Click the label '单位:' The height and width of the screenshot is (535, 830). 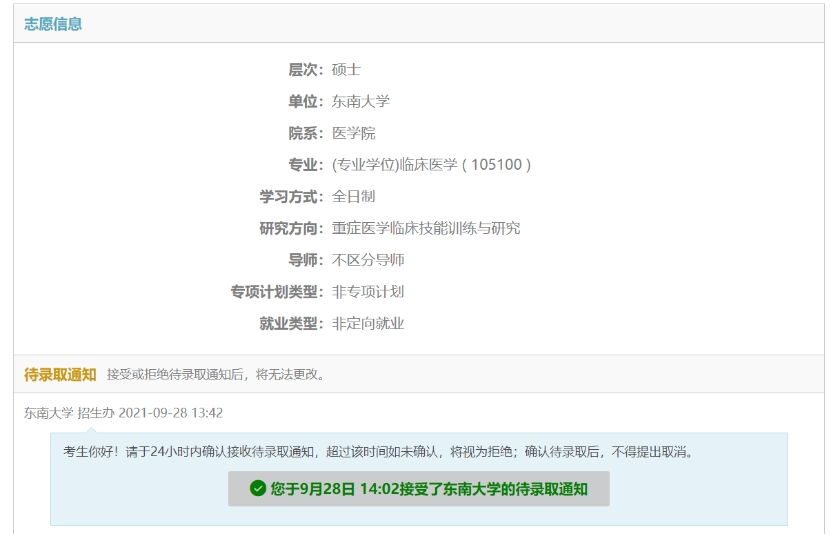tap(306, 101)
